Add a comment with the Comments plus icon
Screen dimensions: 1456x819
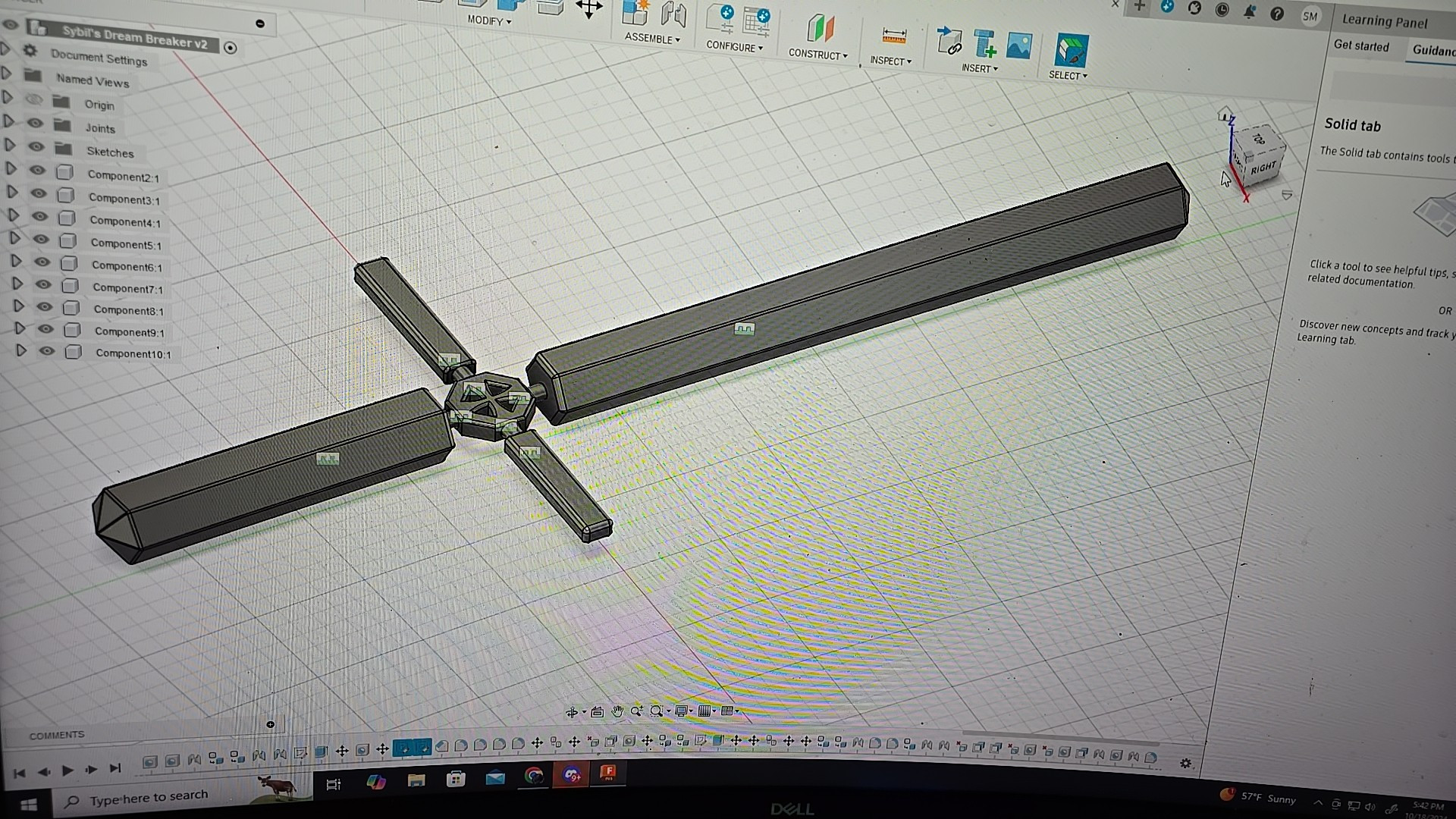click(271, 725)
